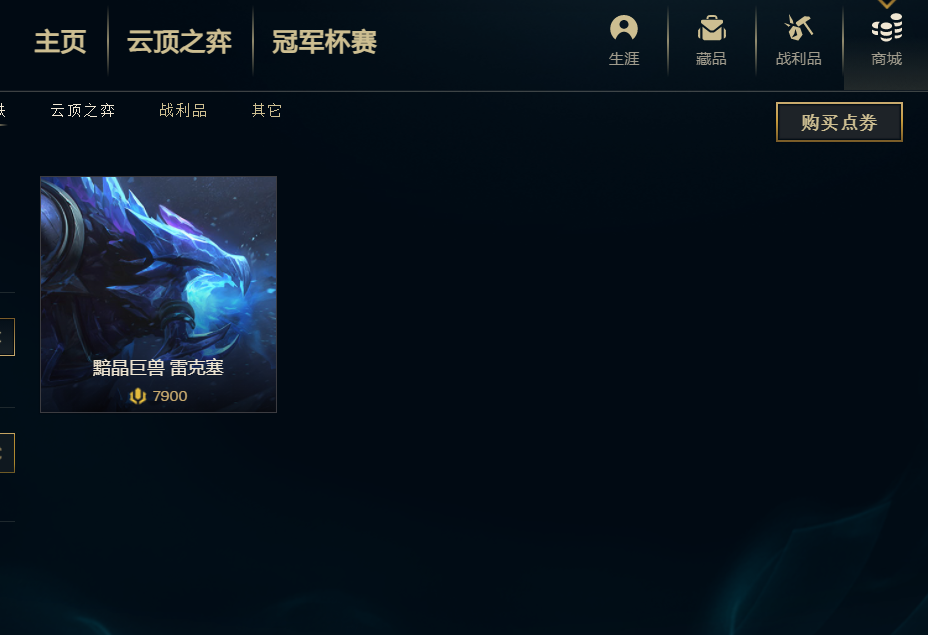The image size is (928, 635).
Task: Switch to 云顶之弈 in top navigation
Action: [179, 42]
